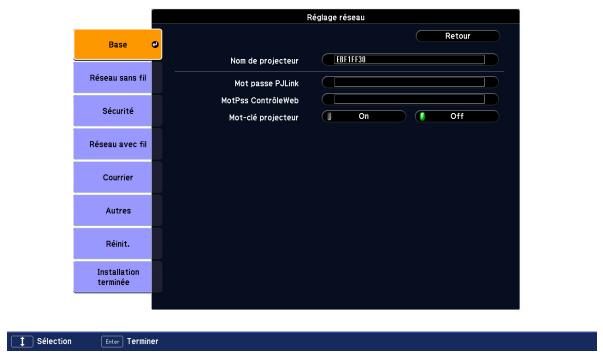Click the MotPss ContrôleWeb label

(x=260, y=100)
